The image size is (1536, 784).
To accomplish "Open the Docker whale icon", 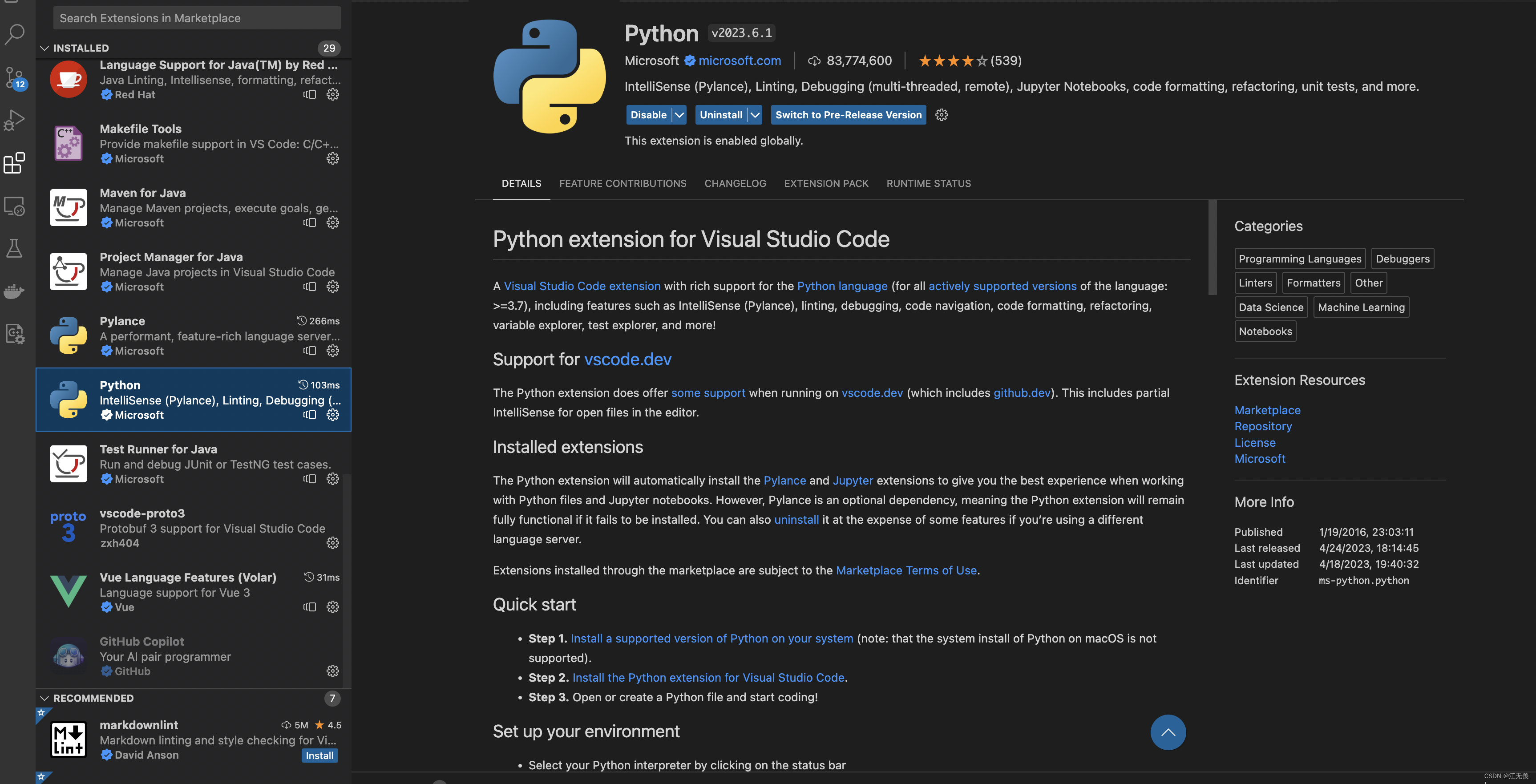I will tap(14, 291).
